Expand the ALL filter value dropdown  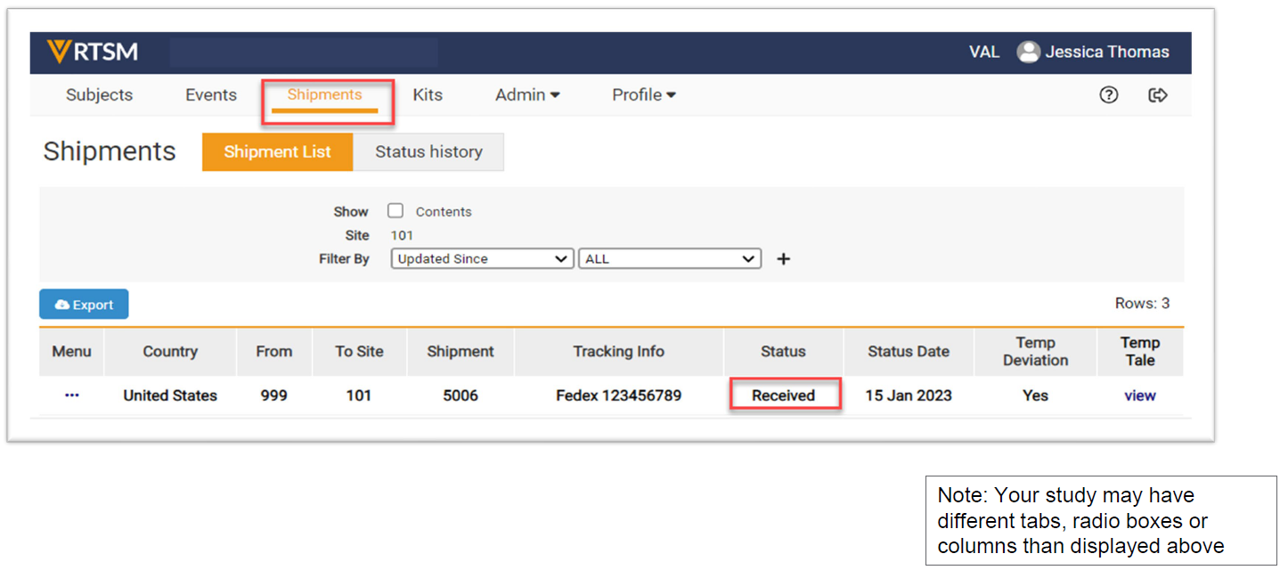[669, 259]
